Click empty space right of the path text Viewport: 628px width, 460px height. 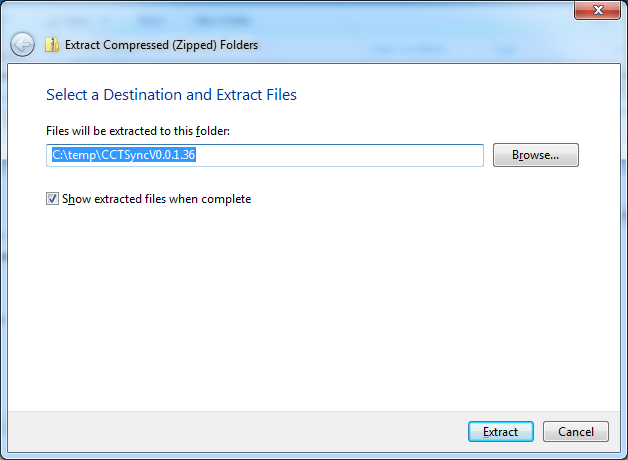tap(339, 155)
